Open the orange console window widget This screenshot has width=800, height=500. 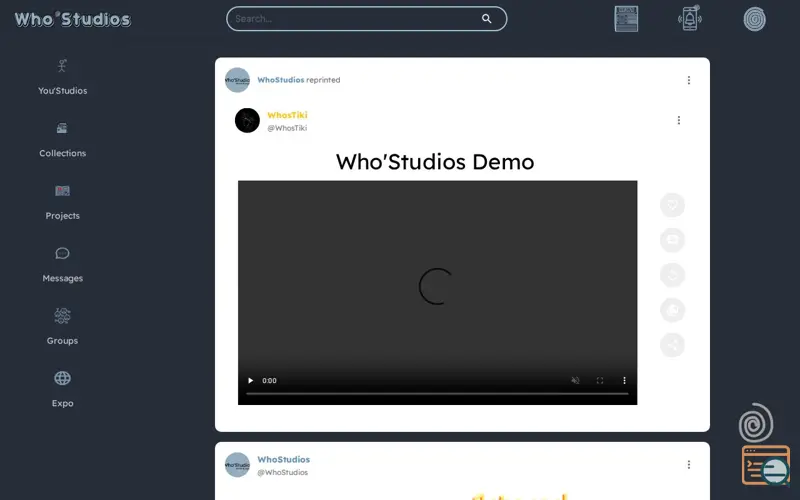click(766, 465)
